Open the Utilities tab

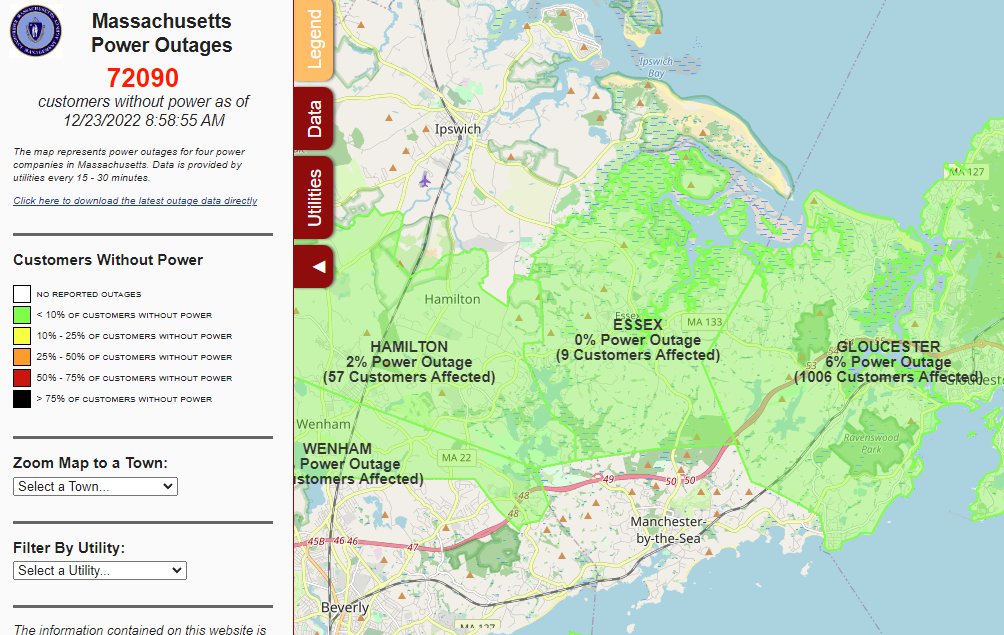click(313, 197)
